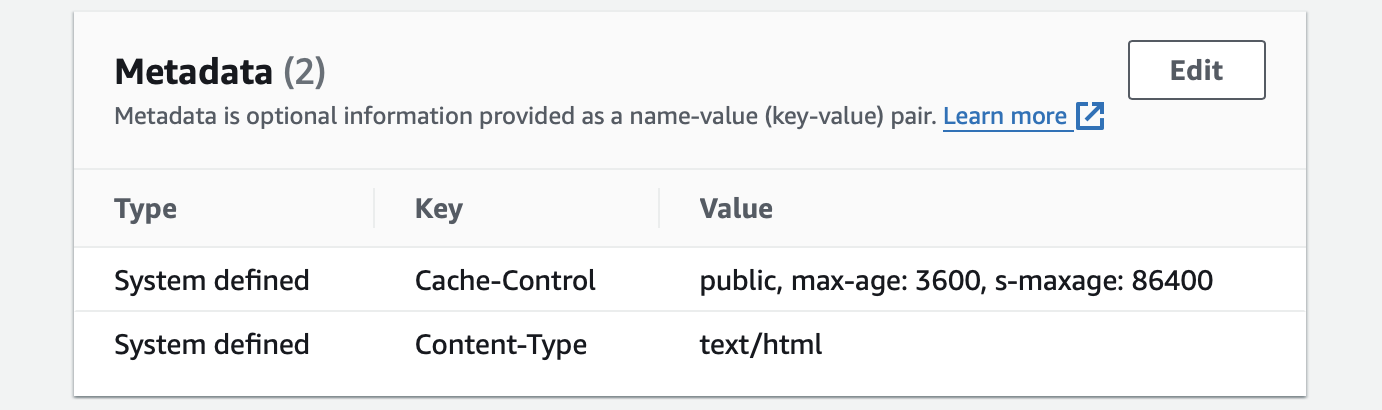
Task: Sort by the Type column header
Action: click(x=146, y=209)
